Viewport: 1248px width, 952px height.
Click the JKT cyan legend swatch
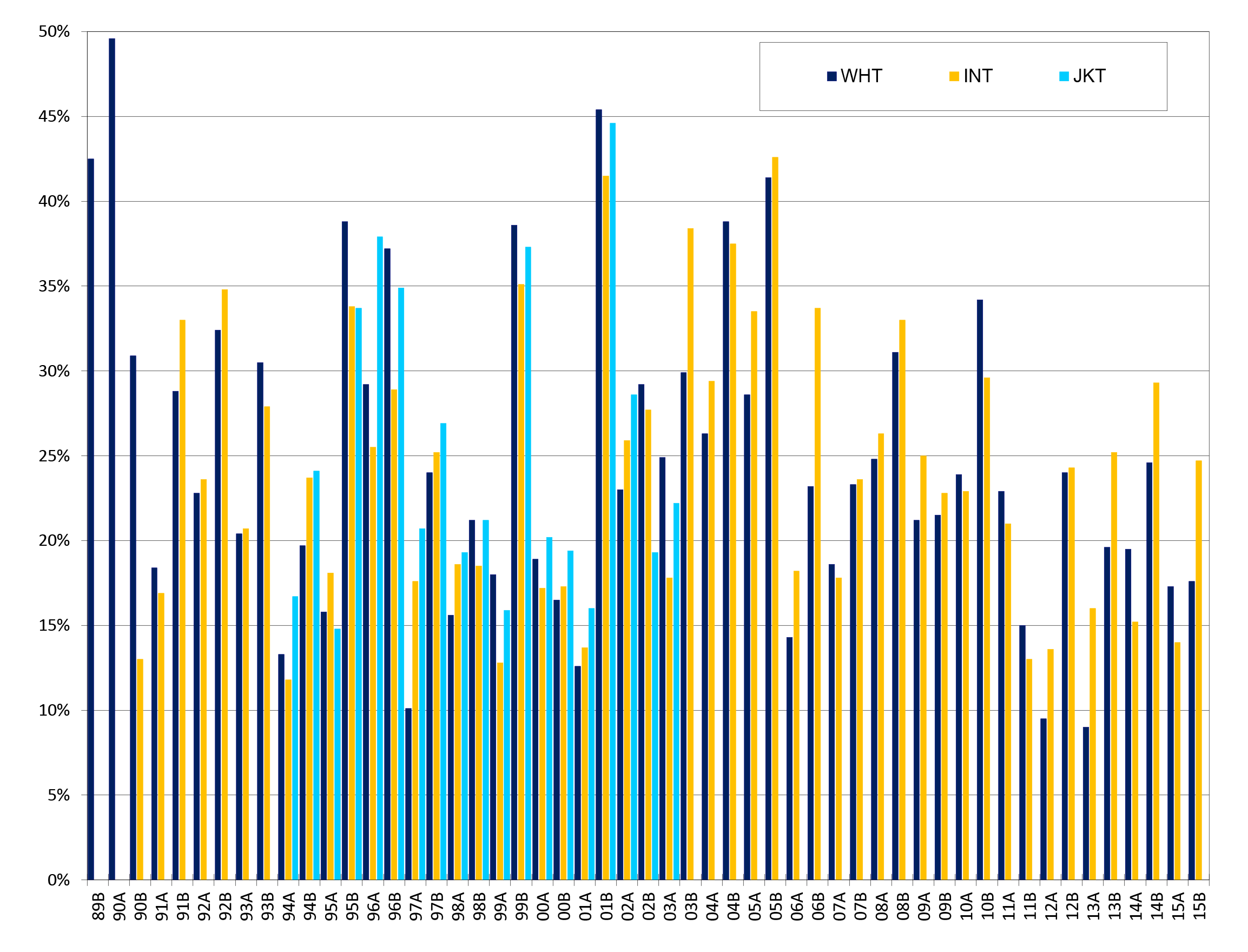[1064, 76]
